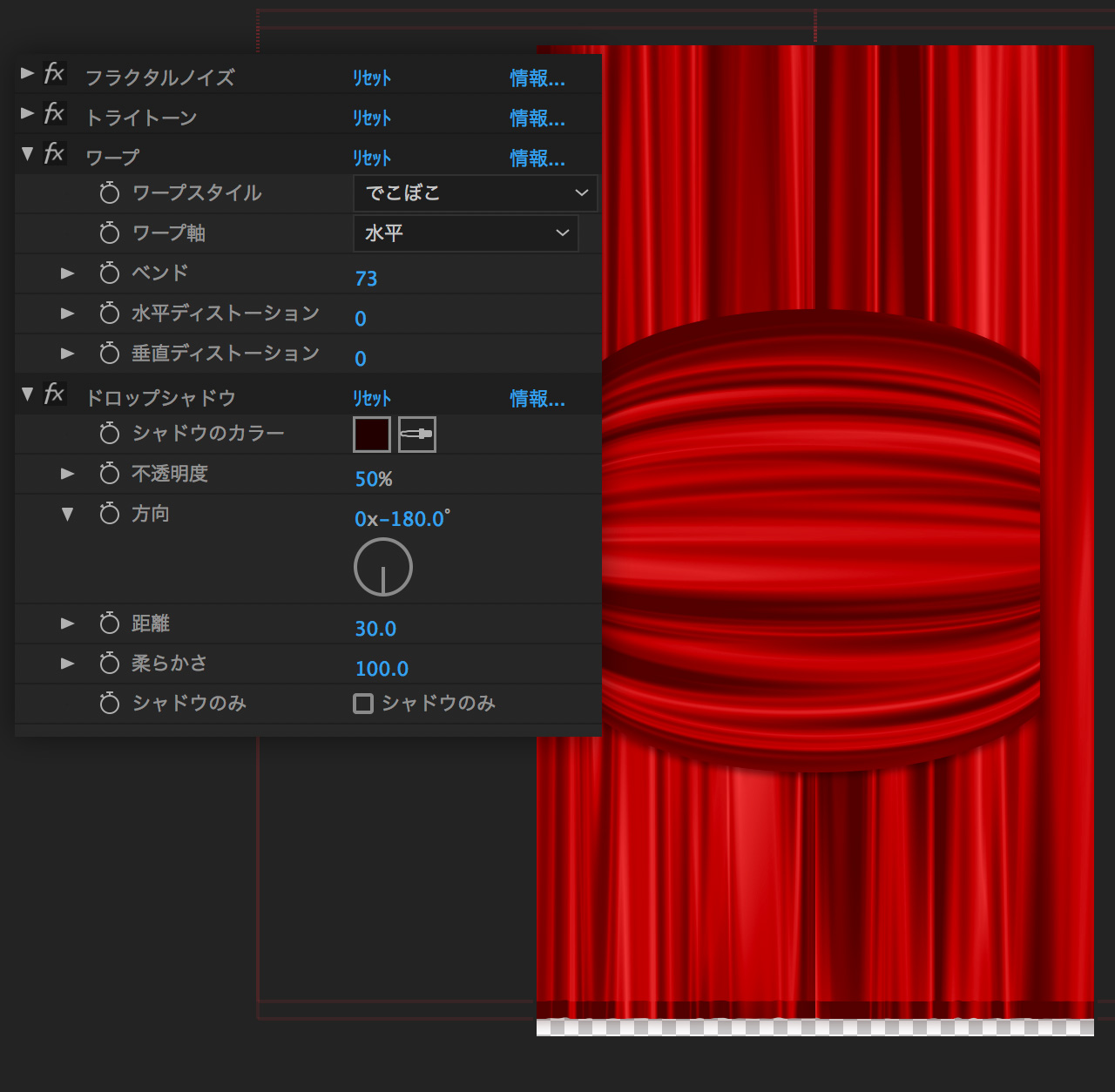This screenshot has height=1092, width=1115.
Task: Collapse the 方向 property triangle
Action: coord(68,514)
